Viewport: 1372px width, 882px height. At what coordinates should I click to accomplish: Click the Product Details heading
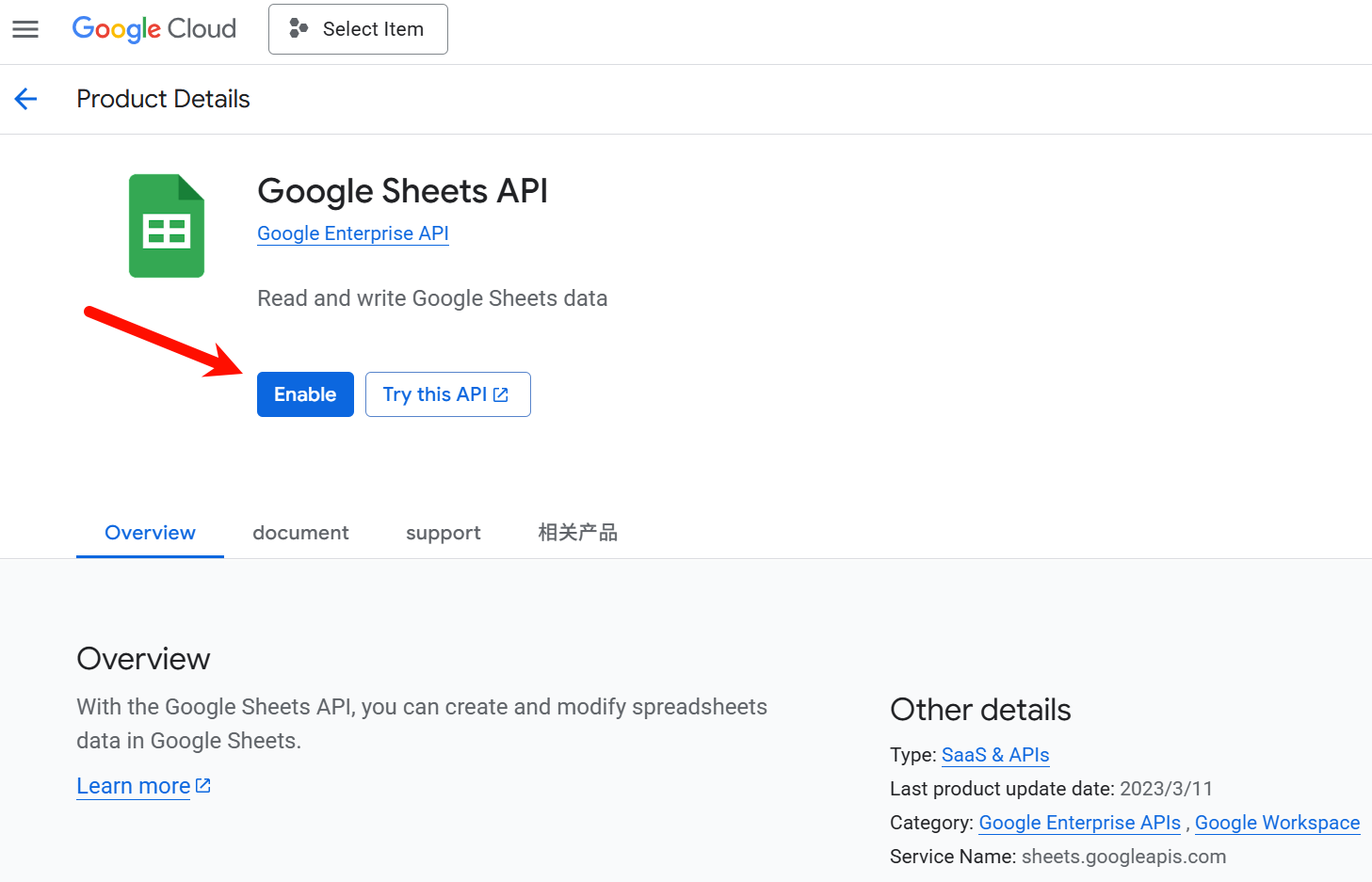(x=163, y=99)
